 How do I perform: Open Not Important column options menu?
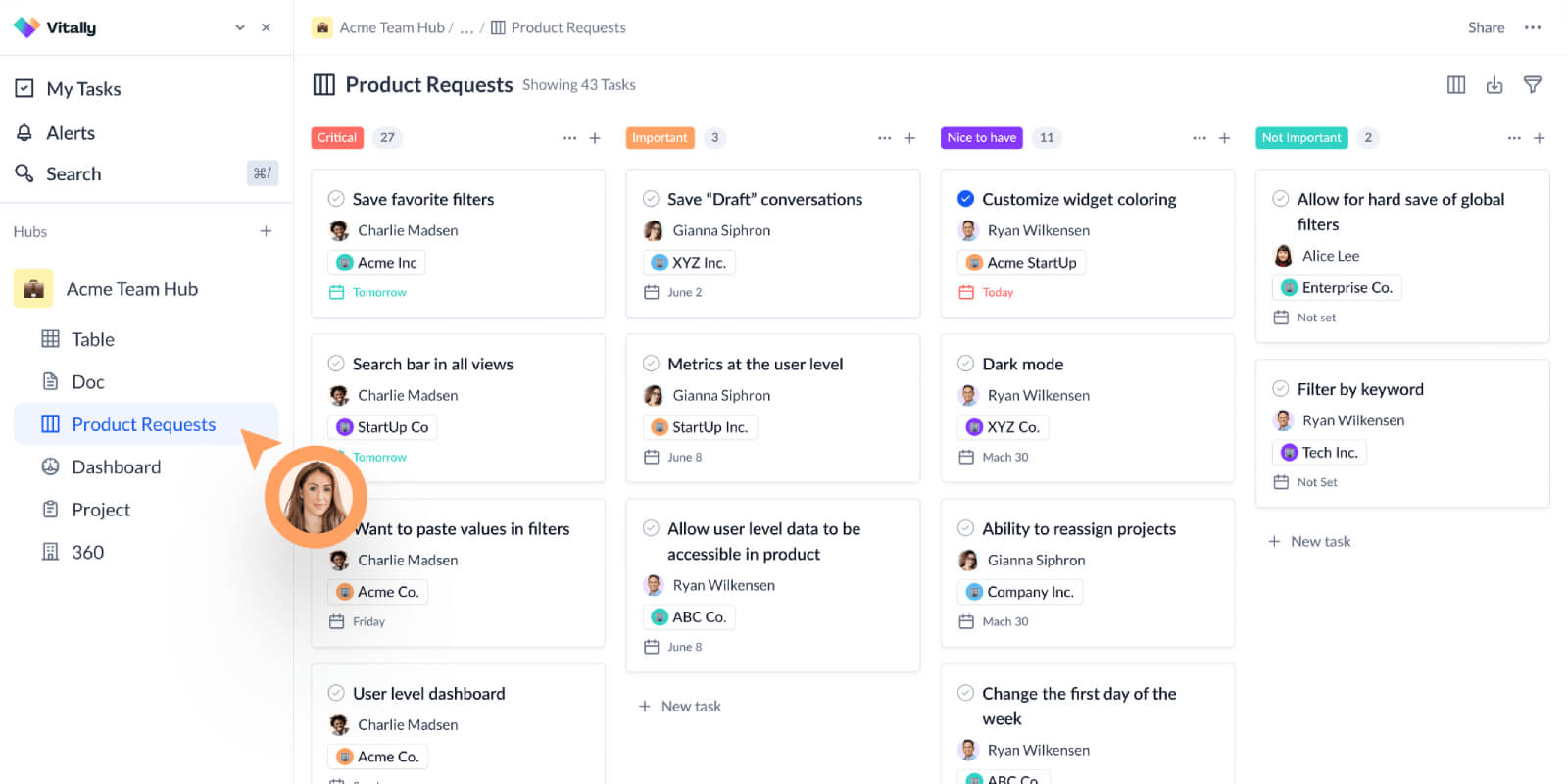[1514, 138]
